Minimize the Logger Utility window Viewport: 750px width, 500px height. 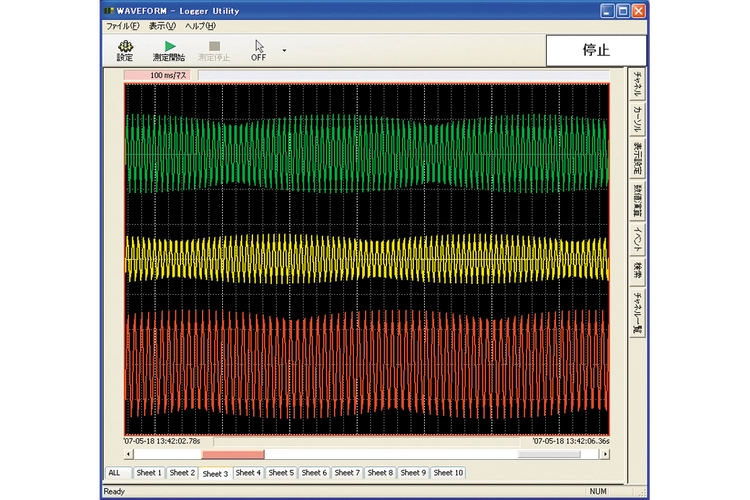[607, 11]
